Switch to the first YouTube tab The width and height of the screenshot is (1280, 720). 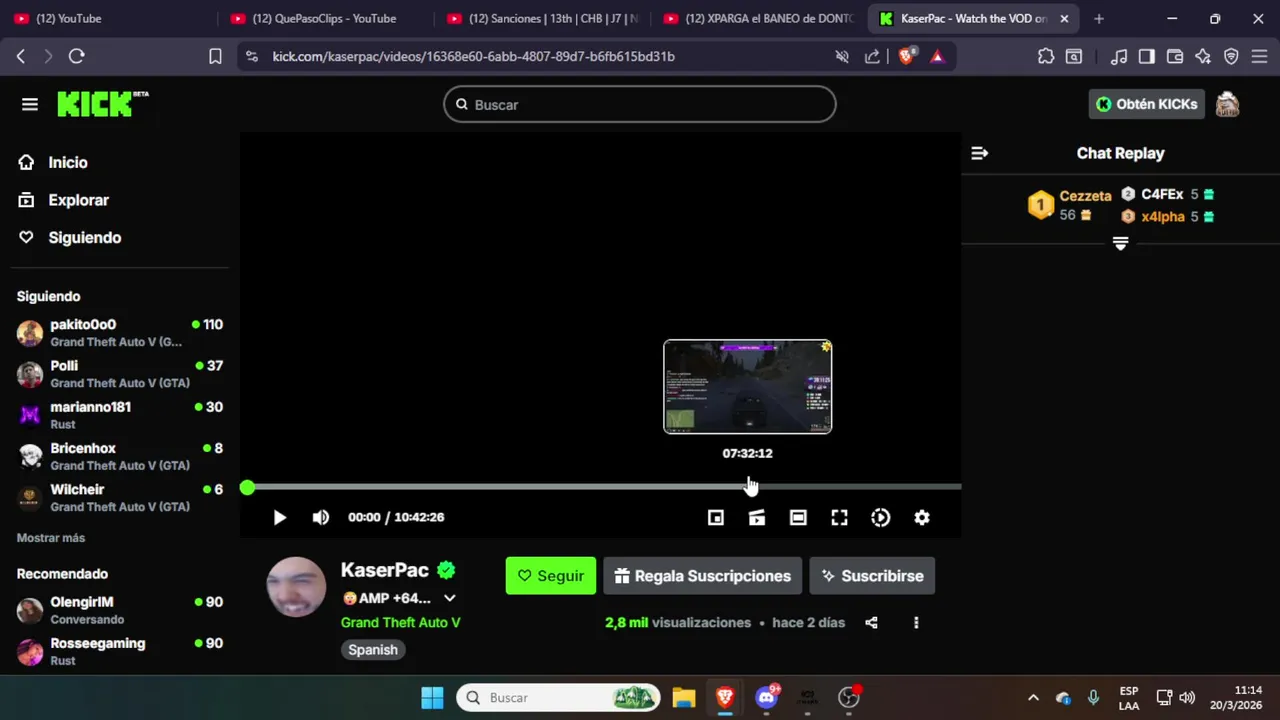click(x=107, y=18)
